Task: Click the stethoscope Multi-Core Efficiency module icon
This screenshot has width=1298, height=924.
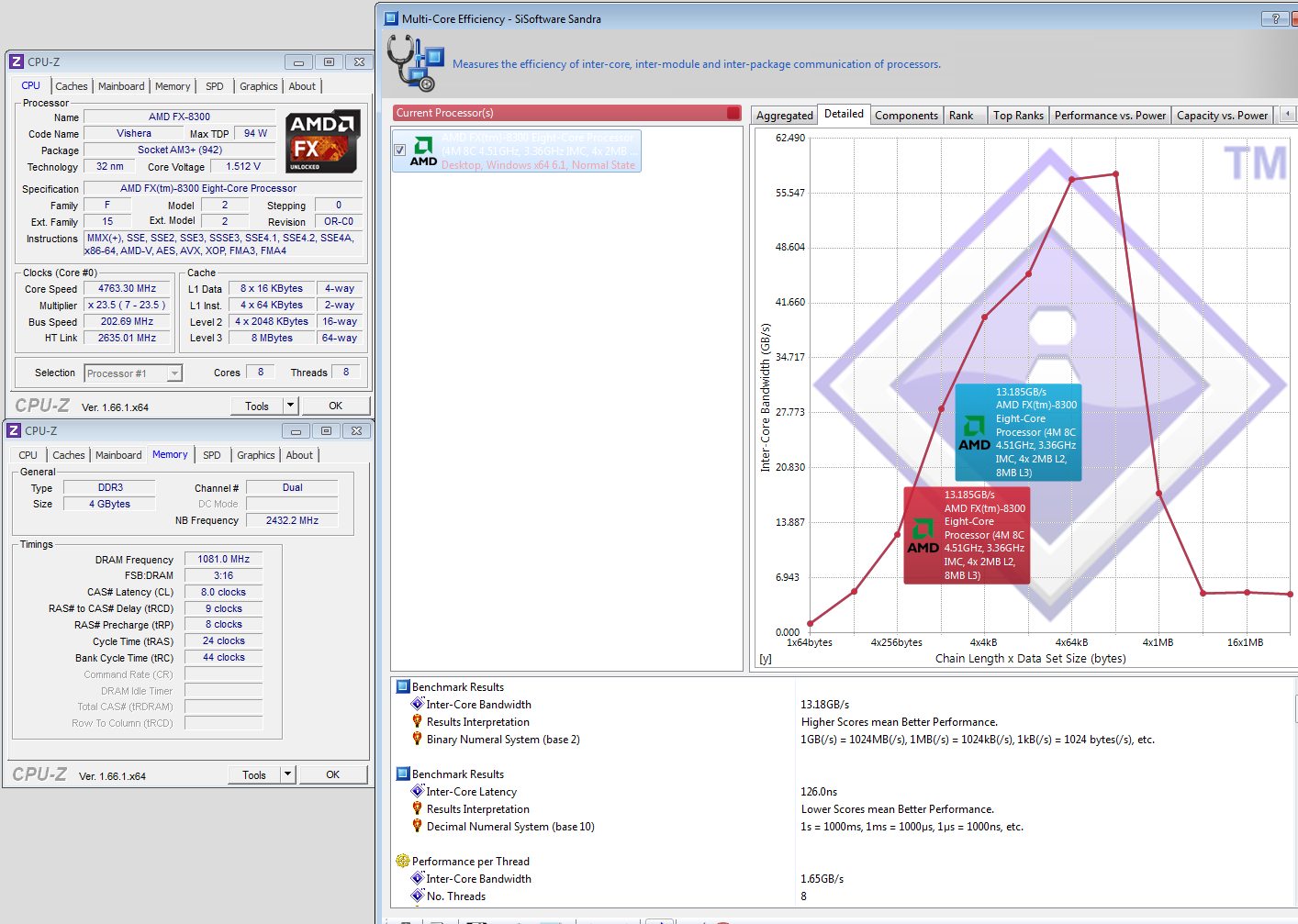Action: (x=415, y=63)
